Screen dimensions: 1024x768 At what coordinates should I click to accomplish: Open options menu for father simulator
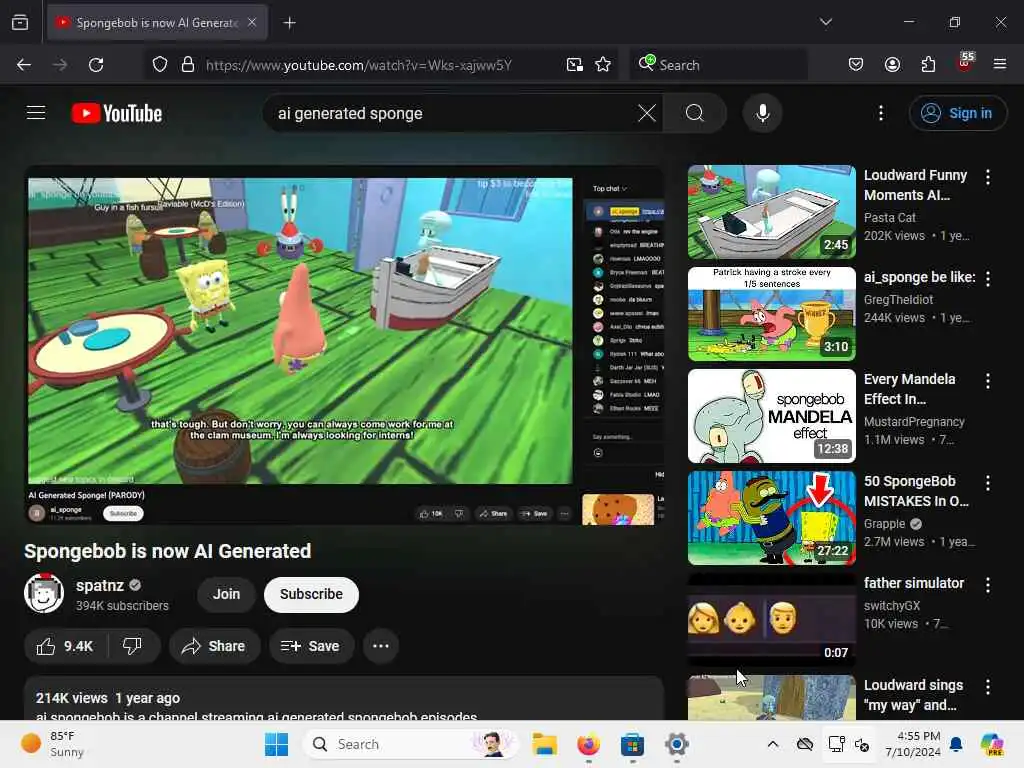point(988,584)
